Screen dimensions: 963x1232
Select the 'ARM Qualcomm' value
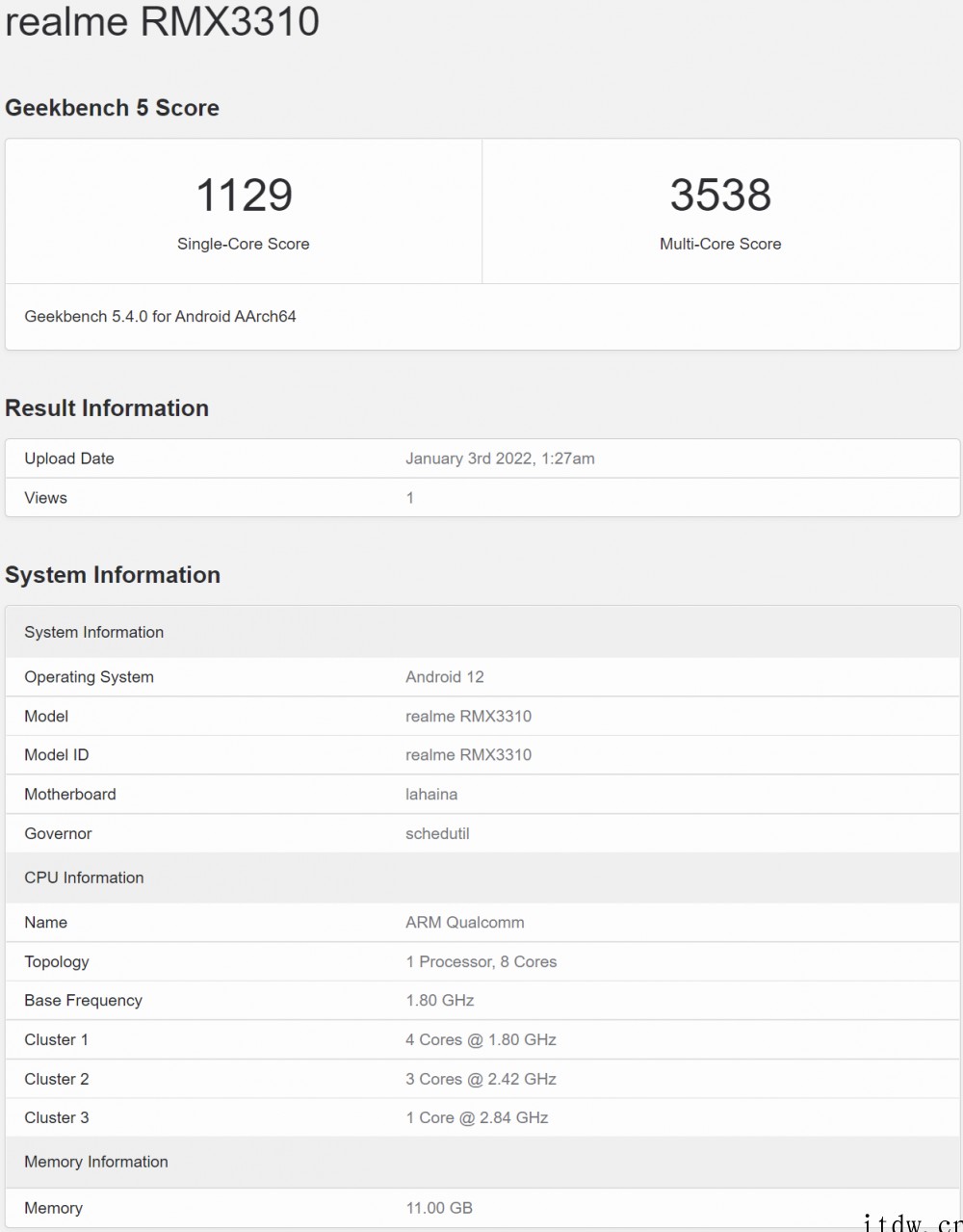465,923
